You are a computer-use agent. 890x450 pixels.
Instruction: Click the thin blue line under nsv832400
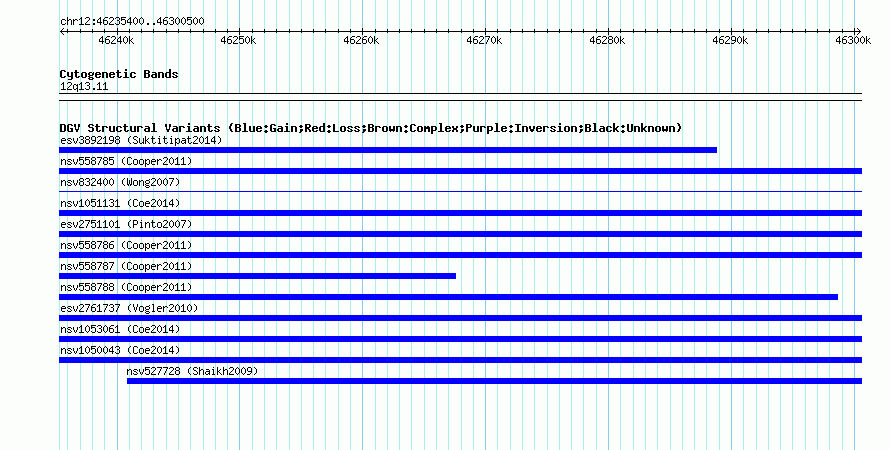pyautogui.click(x=460, y=192)
